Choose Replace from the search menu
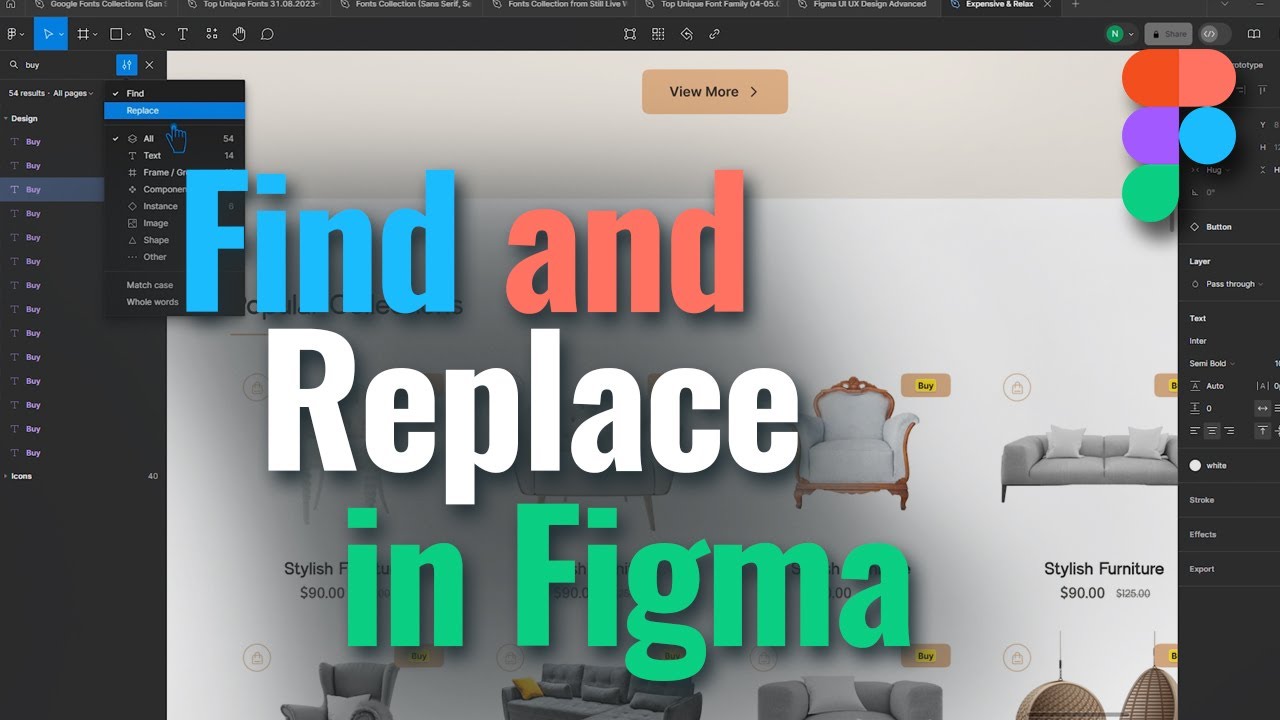The width and height of the screenshot is (1280, 720). click(174, 111)
